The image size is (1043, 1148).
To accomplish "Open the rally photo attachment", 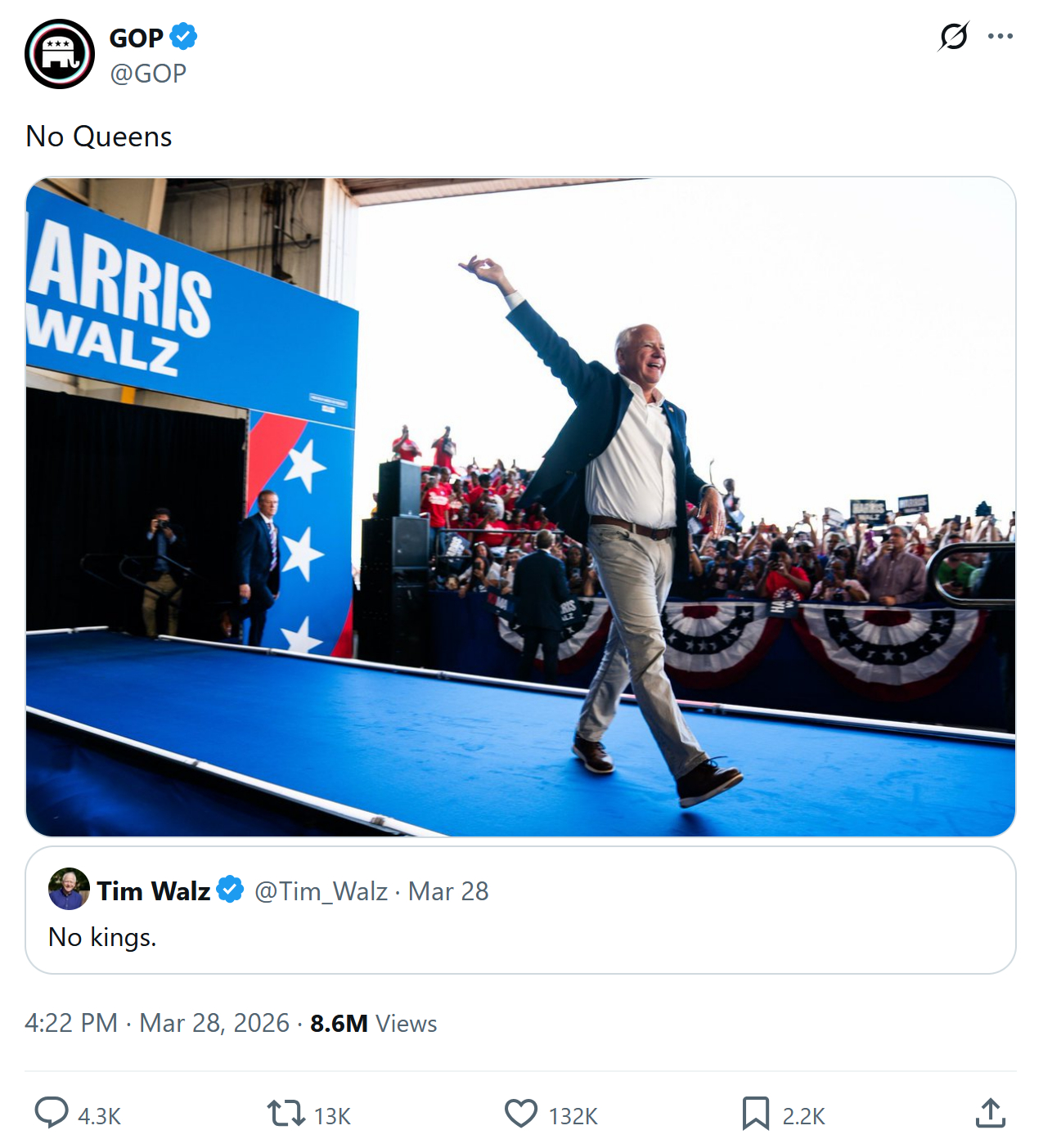I will pos(520,507).
